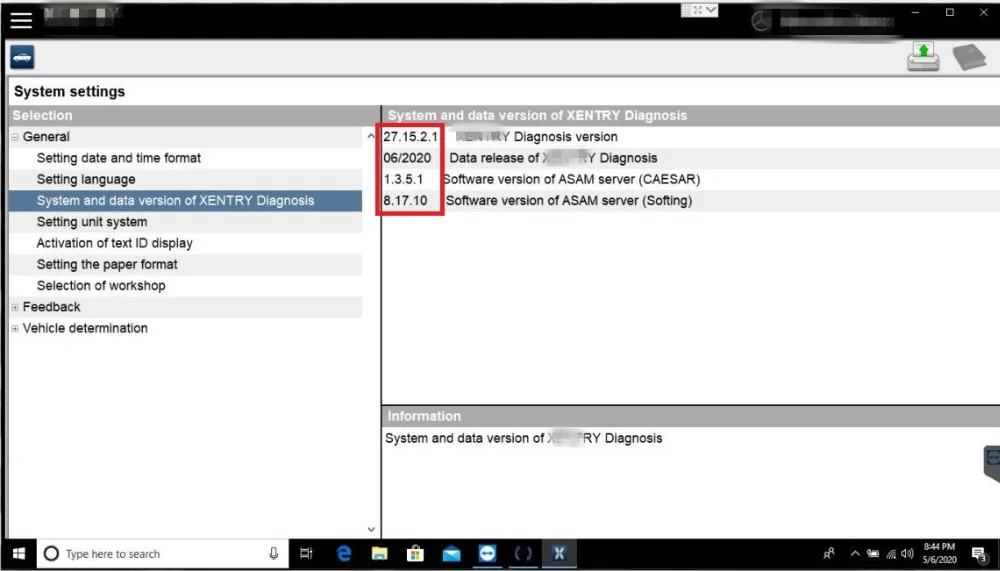This screenshot has width=1000, height=571.
Task: Click the blue vehicle icon button
Action: (22, 57)
